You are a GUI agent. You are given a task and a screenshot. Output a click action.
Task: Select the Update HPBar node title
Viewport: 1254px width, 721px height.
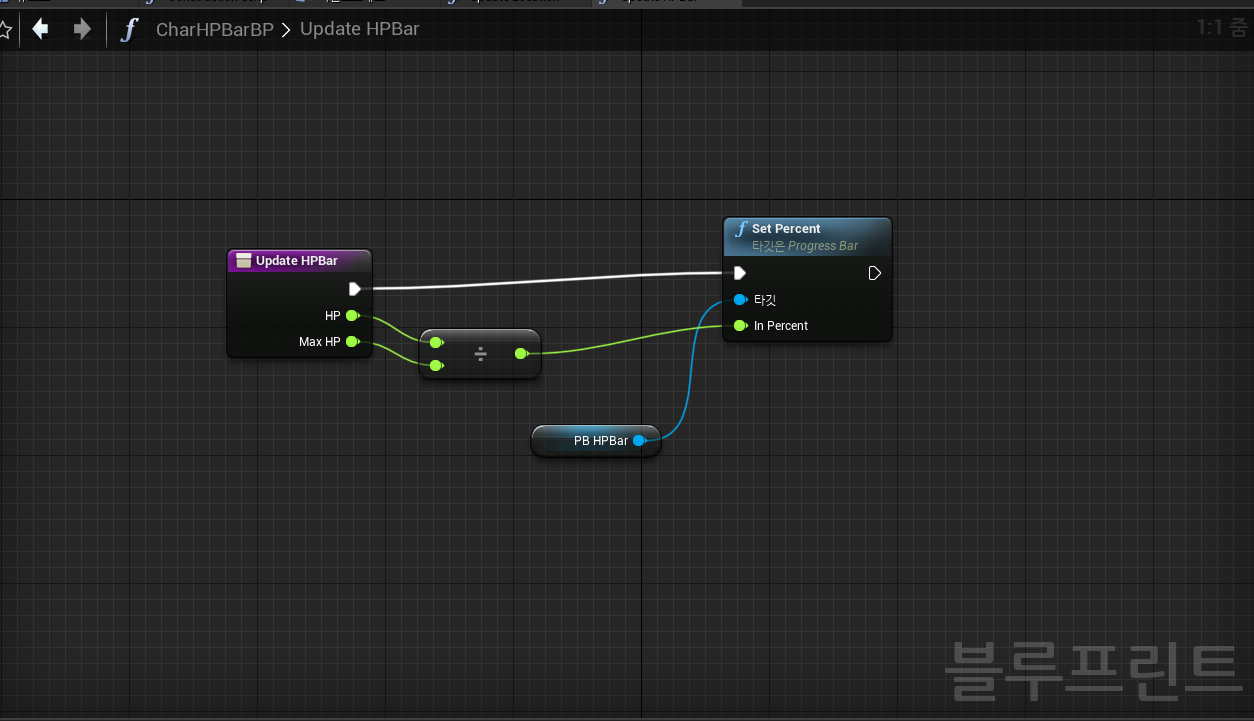pos(296,261)
